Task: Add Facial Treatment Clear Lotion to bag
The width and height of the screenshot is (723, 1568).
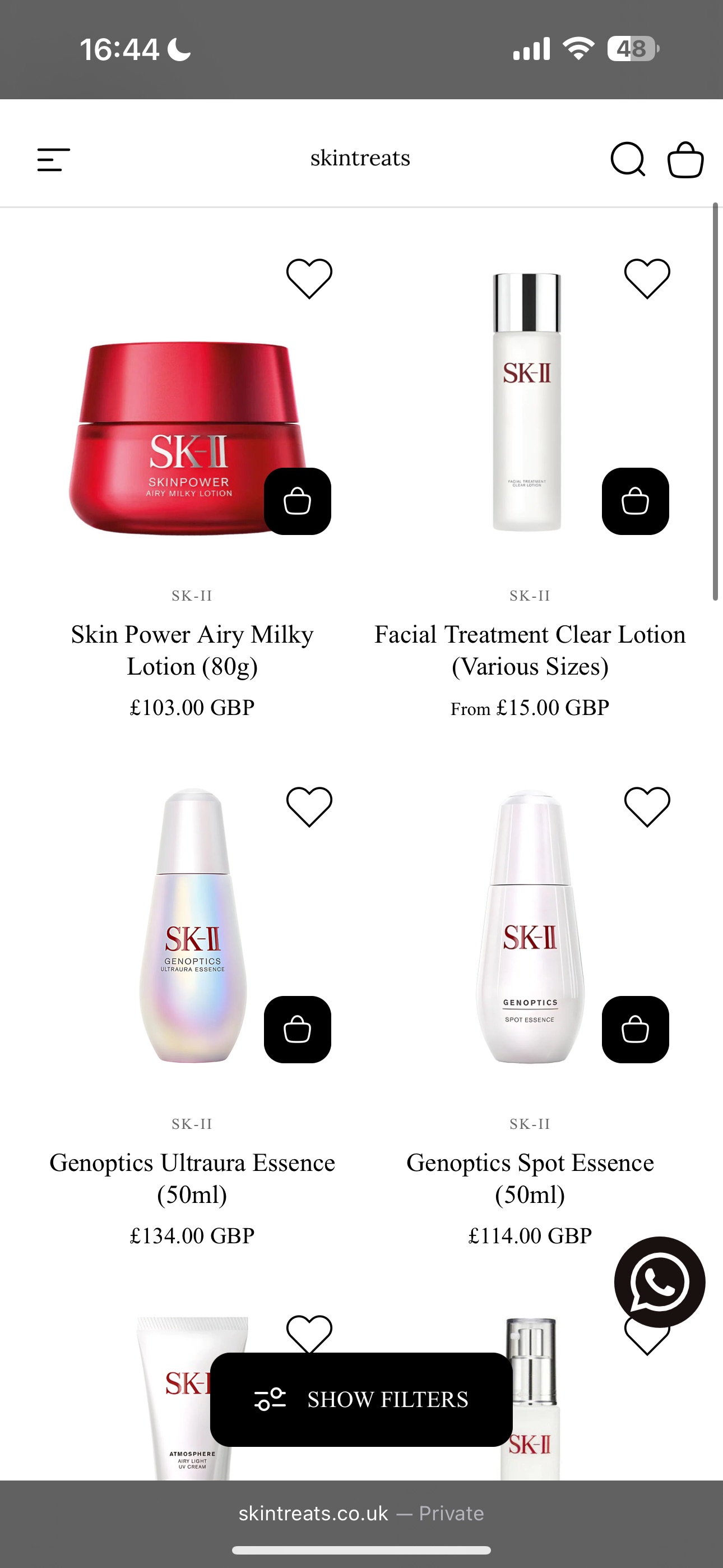Action: click(636, 501)
